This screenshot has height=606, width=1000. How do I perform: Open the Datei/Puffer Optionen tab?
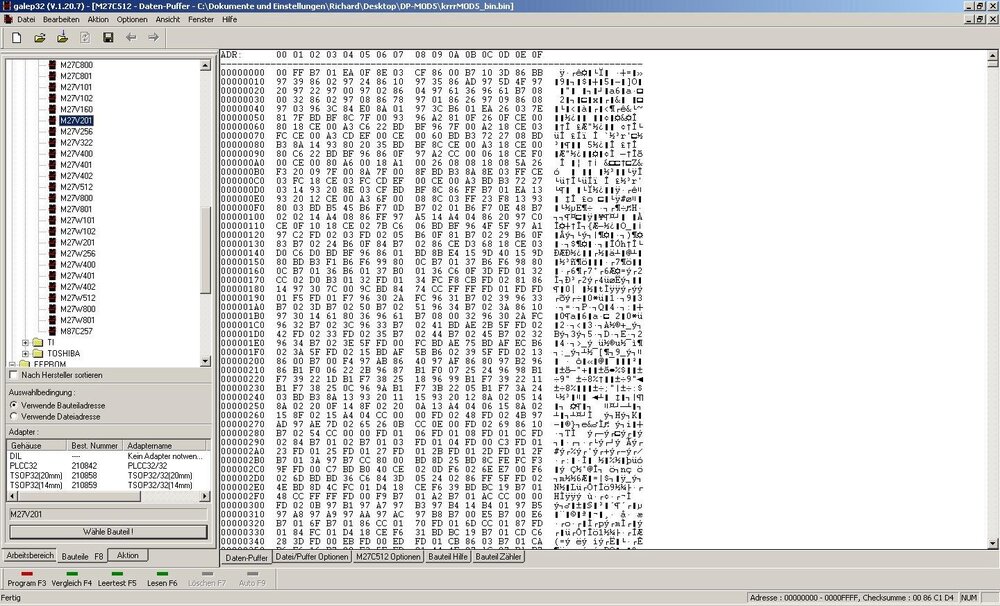(312, 557)
